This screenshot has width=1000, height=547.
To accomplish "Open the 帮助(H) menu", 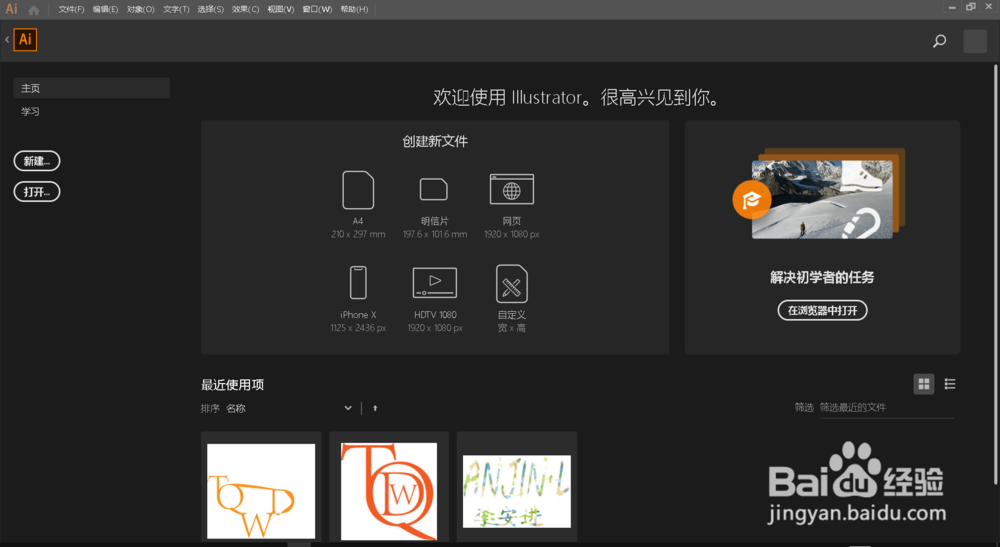I will [354, 10].
